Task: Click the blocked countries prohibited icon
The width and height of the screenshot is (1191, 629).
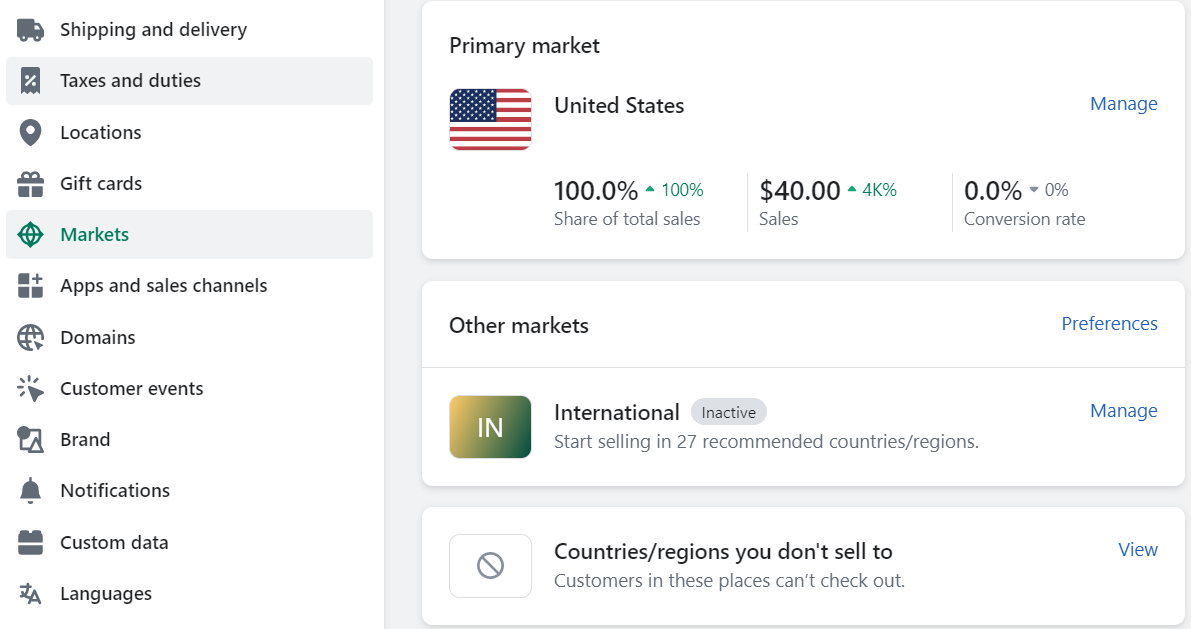Action: (490, 566)
